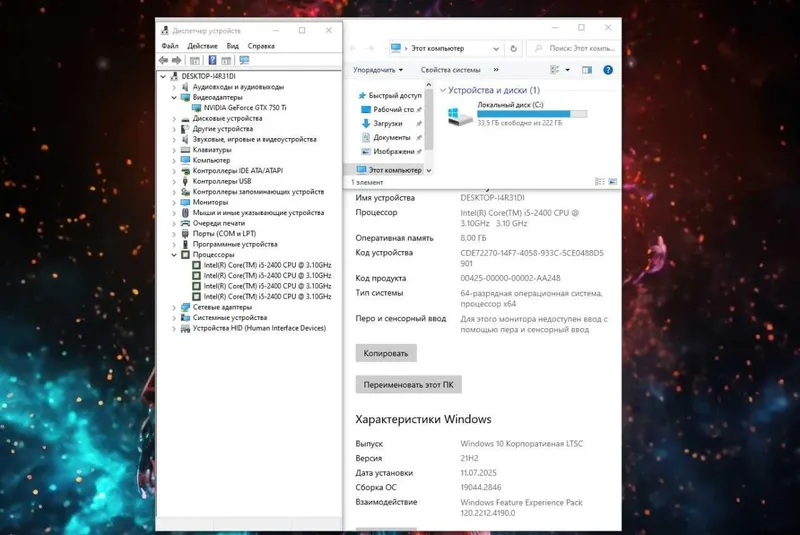Click the Explorer refresh button
The width and height of the screenshot is (800, 535).
[513, 48]
